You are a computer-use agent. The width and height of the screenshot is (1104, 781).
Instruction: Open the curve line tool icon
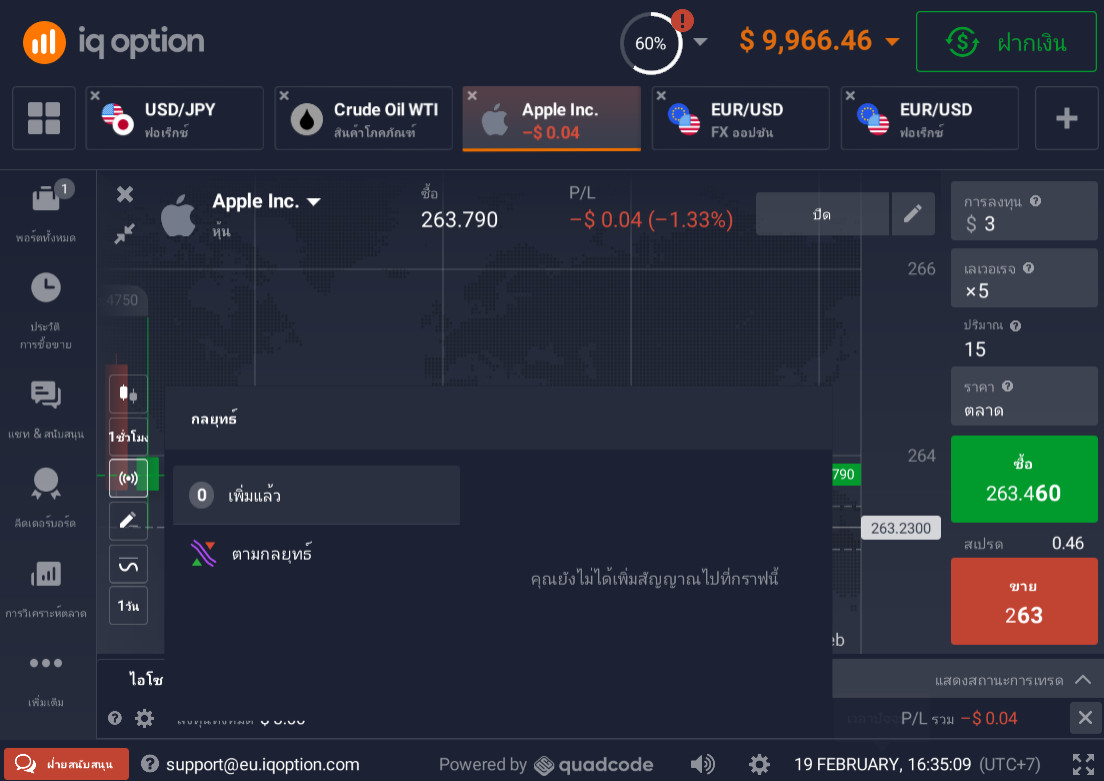[128, 564]
